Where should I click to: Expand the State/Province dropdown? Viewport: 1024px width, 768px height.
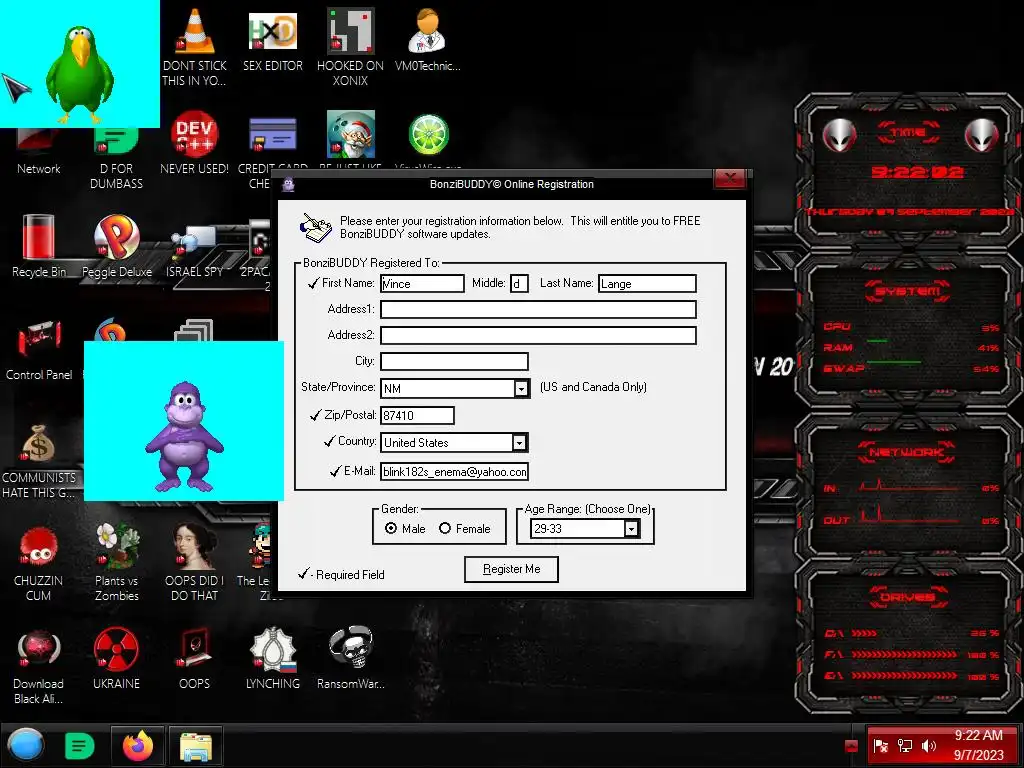521,389
